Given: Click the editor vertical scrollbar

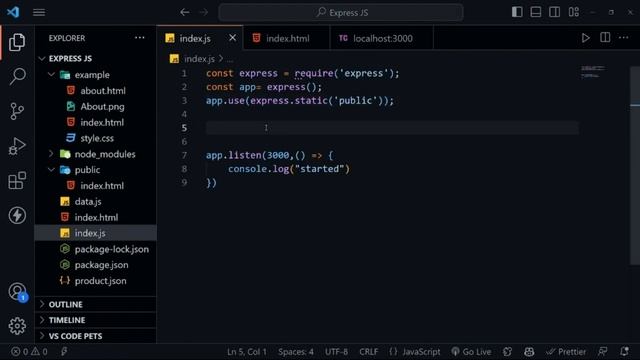Looking at the screenshot, I should click(635, 165).
